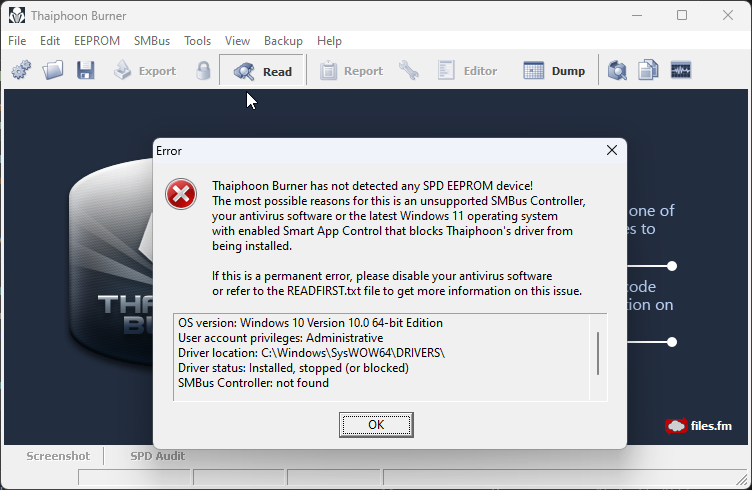This screenshot has height=490, width=752.
Task: Click 'User account privileges: Administrative' line
Action: tap(281, 338)
